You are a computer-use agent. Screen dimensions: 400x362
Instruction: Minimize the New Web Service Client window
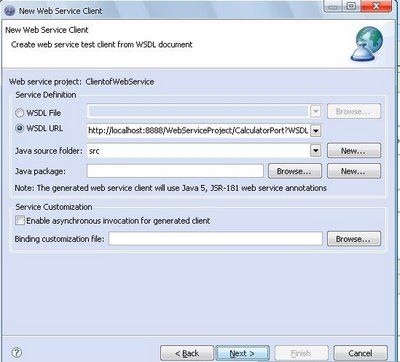[x=333, y=6]
